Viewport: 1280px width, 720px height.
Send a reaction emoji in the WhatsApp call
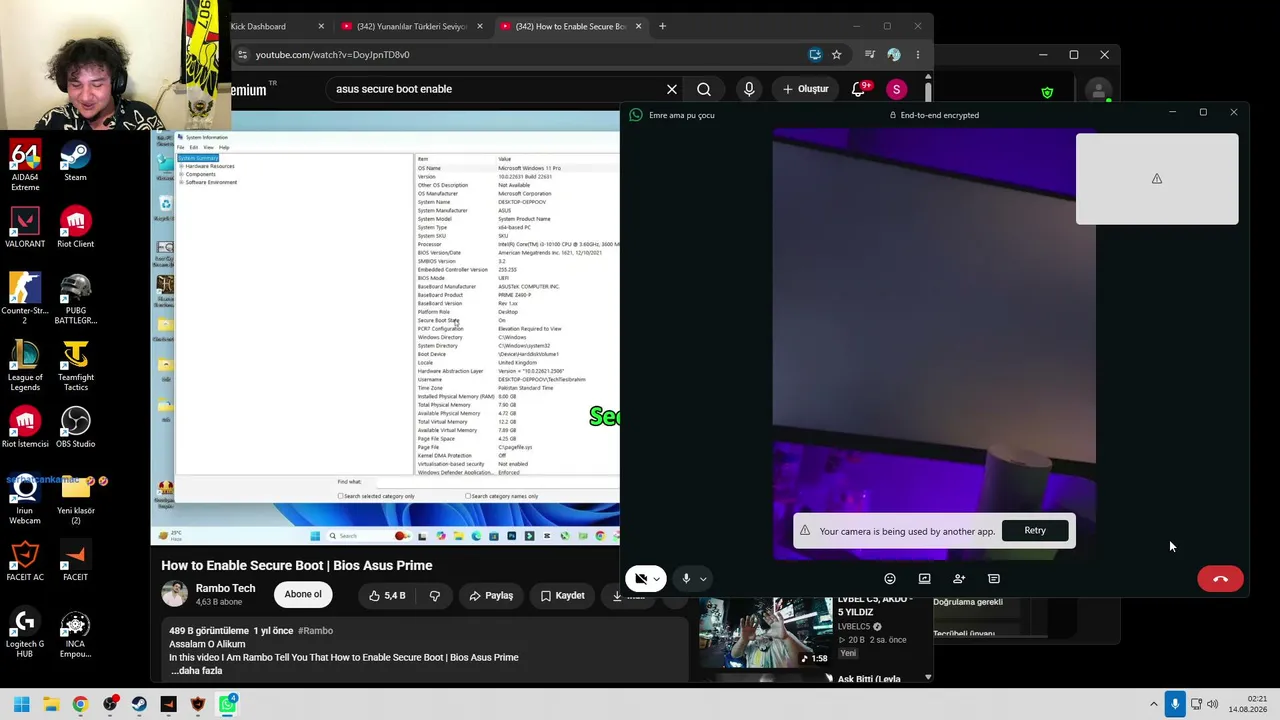(890, 578)
